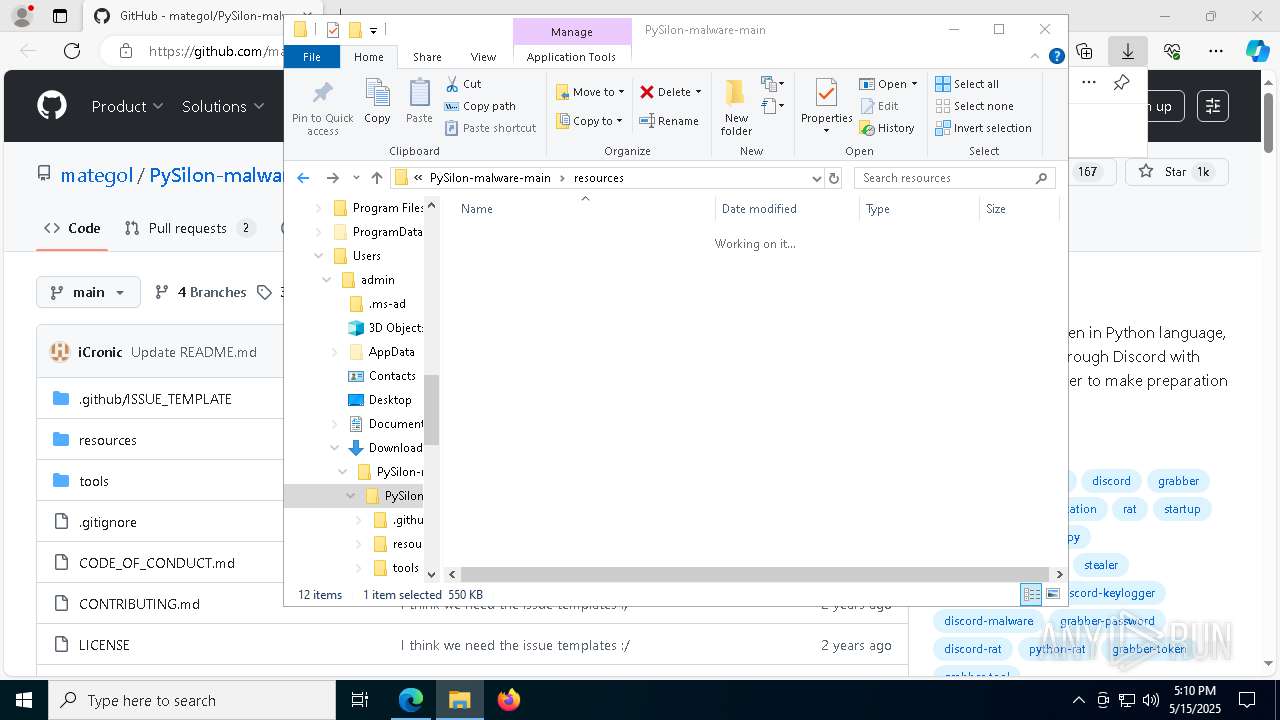Screen dimensions: 1280x720
Task: Click the Rename button in Organize
Action: pyautogui.click(x=669, y=121)
